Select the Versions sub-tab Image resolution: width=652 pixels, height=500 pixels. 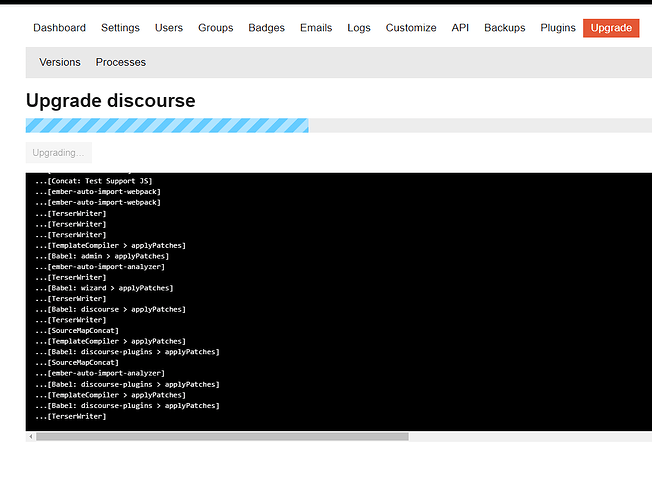tap(60, 62)
